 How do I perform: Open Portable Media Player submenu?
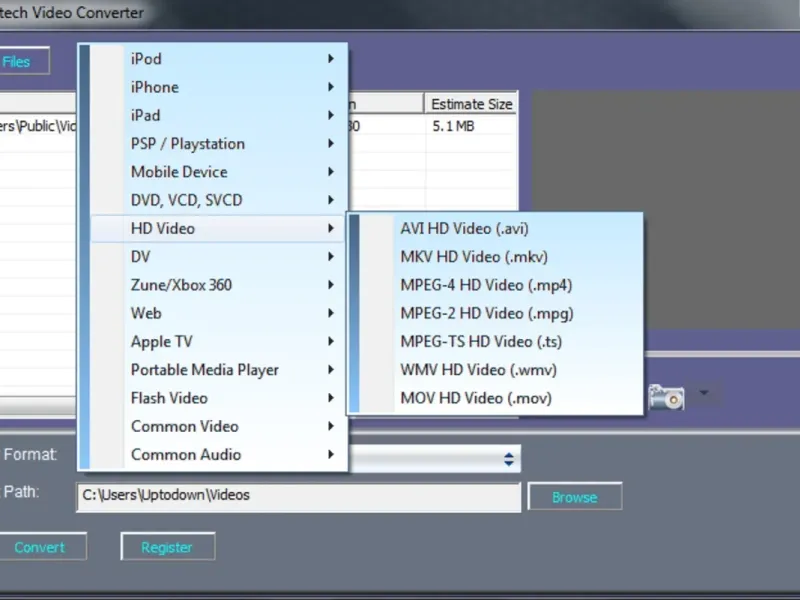219,370
